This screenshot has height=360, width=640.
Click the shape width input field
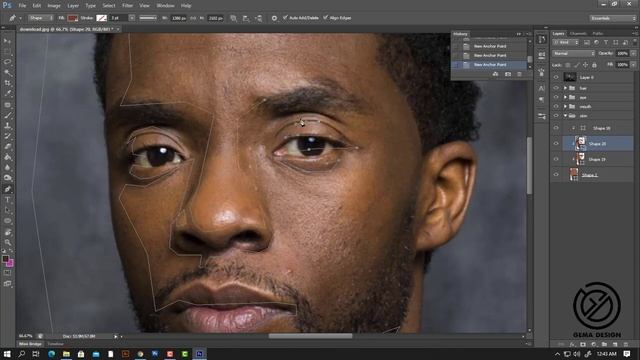click(x=178, y=18)
